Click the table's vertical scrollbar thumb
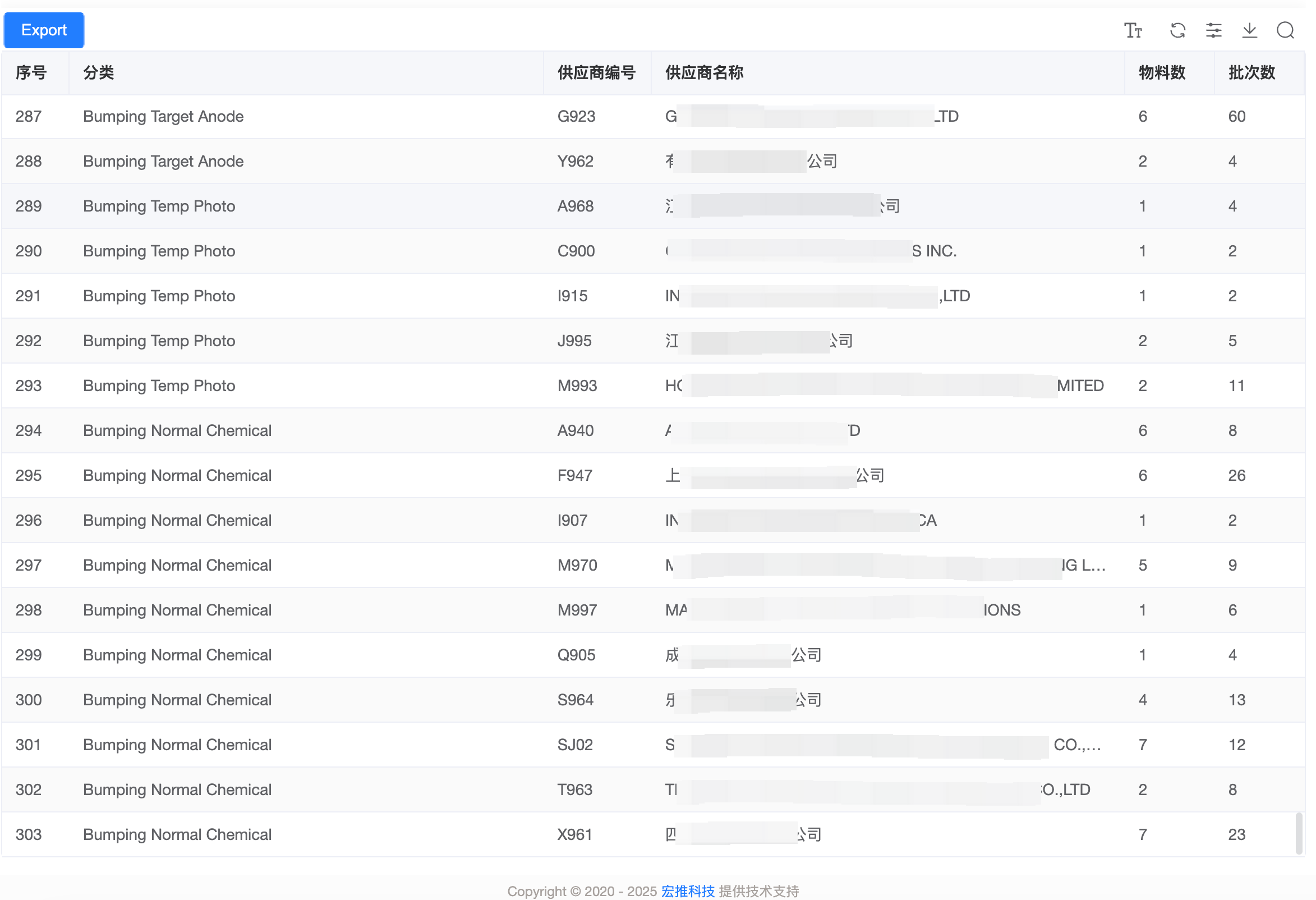This screenshot has height=900, width=1316. pyautogui.click(x=1299, y=833)
